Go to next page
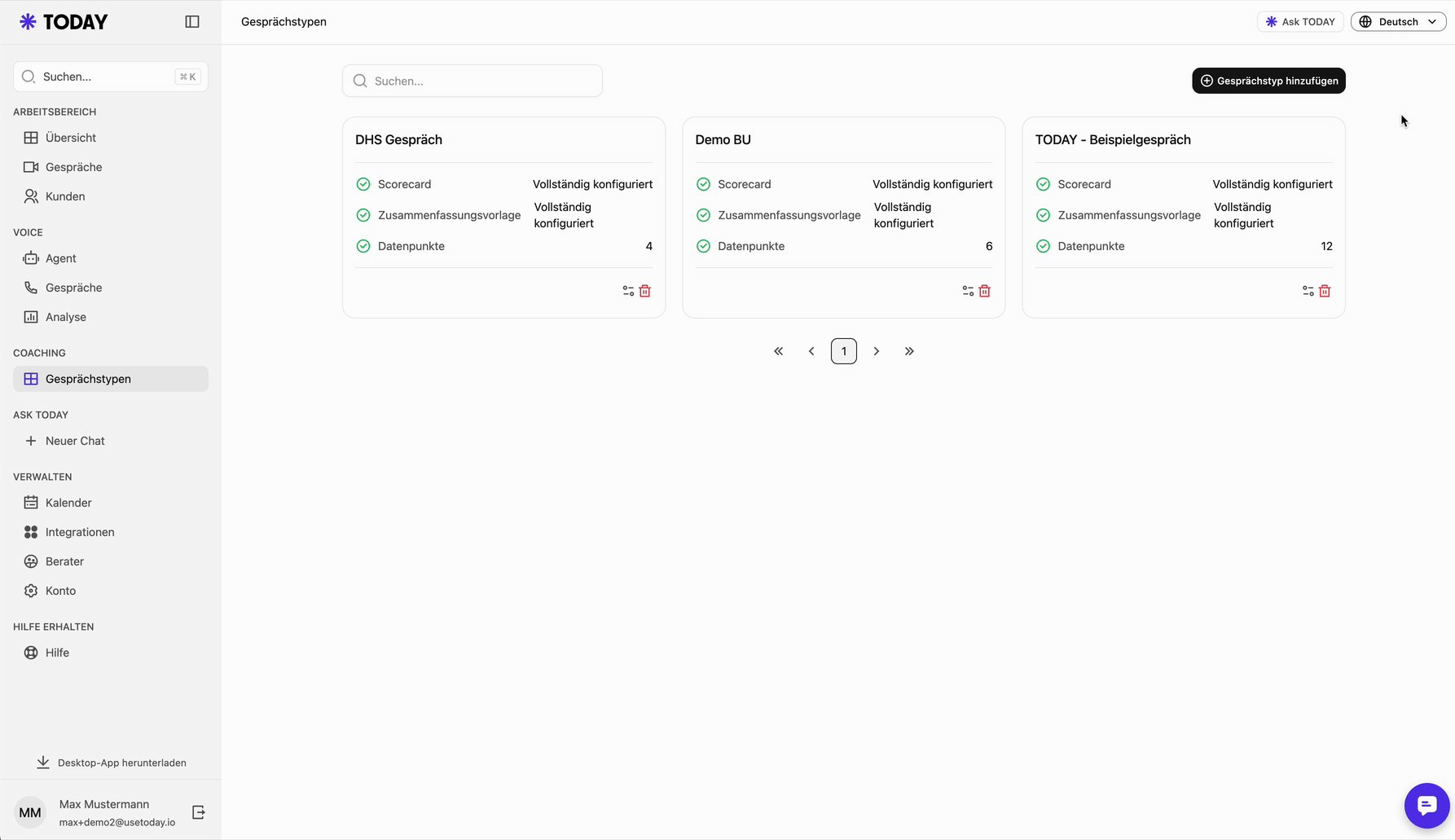Image resolution: width=1455 pixels, height=840 pixels. pos(877,351)
